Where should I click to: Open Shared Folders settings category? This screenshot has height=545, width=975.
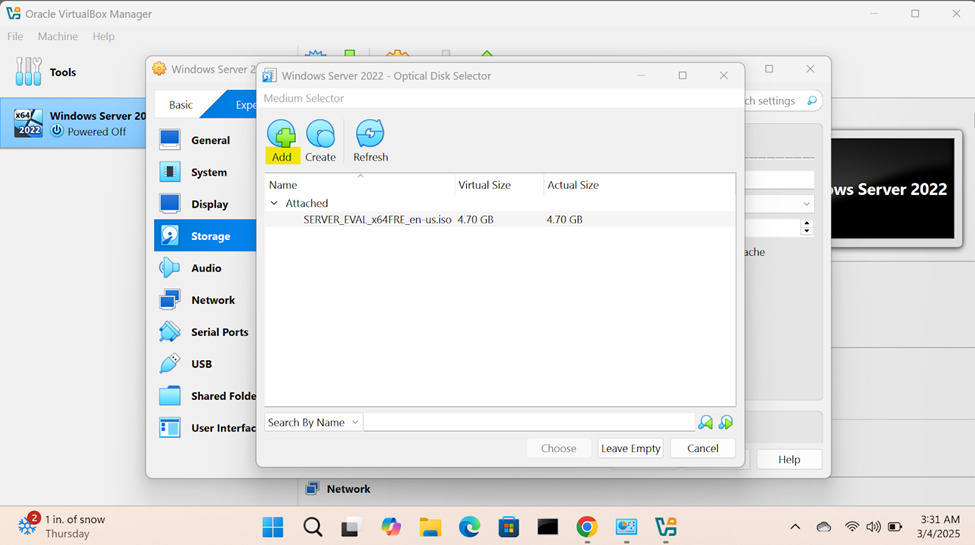(x=205, y=396)
